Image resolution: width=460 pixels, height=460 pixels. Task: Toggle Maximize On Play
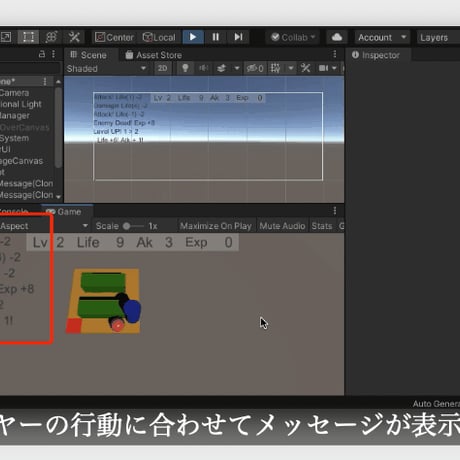click(215, 226)
